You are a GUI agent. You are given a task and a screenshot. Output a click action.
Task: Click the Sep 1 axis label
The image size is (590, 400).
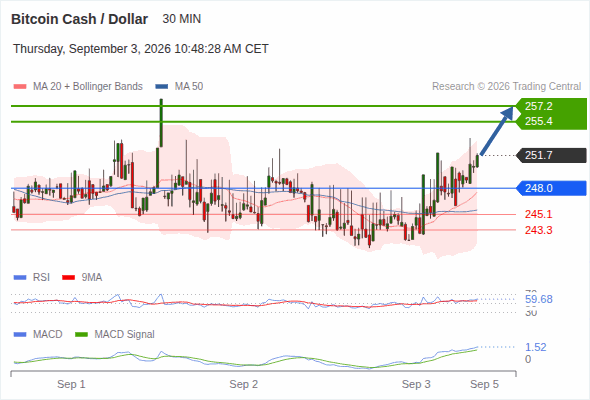pyautogui.click(x=71, y=384)
